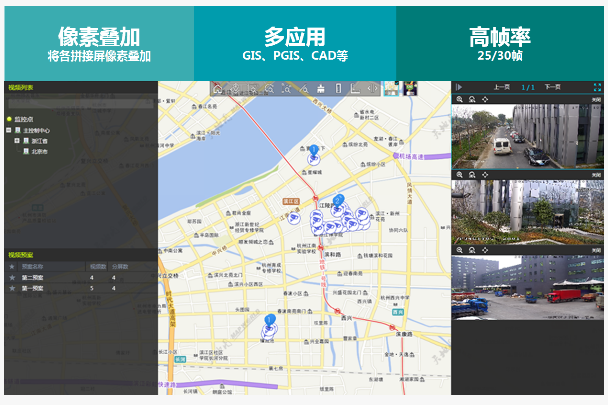Click the topmost camera marker on the map
This screenshot has height=405, width=608.
[313, 154]
